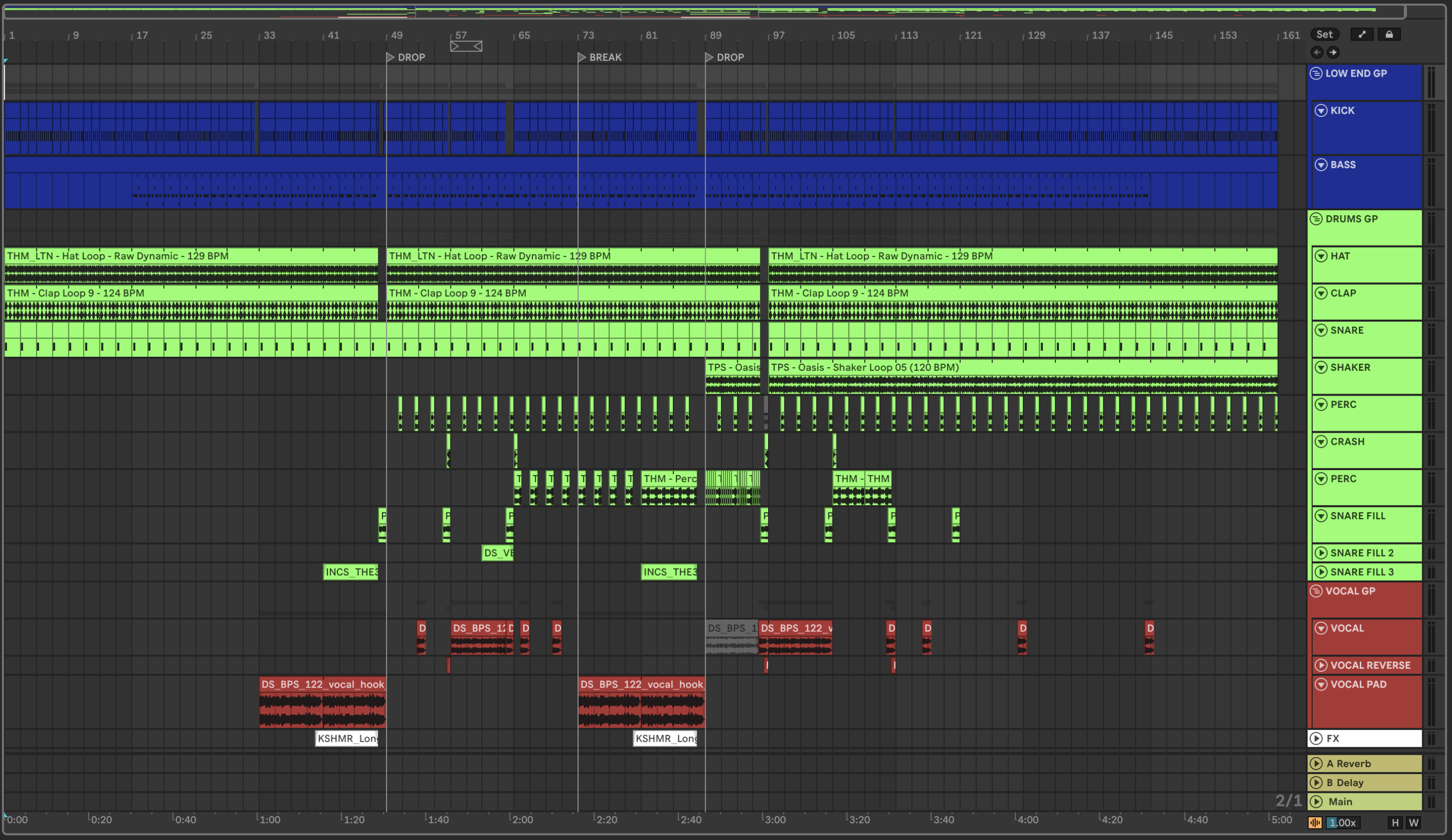The width and height of the screenshot is (1452, 840).
Task: Click the arrangement overview bar at top
Action: click(x=705, y=12)
